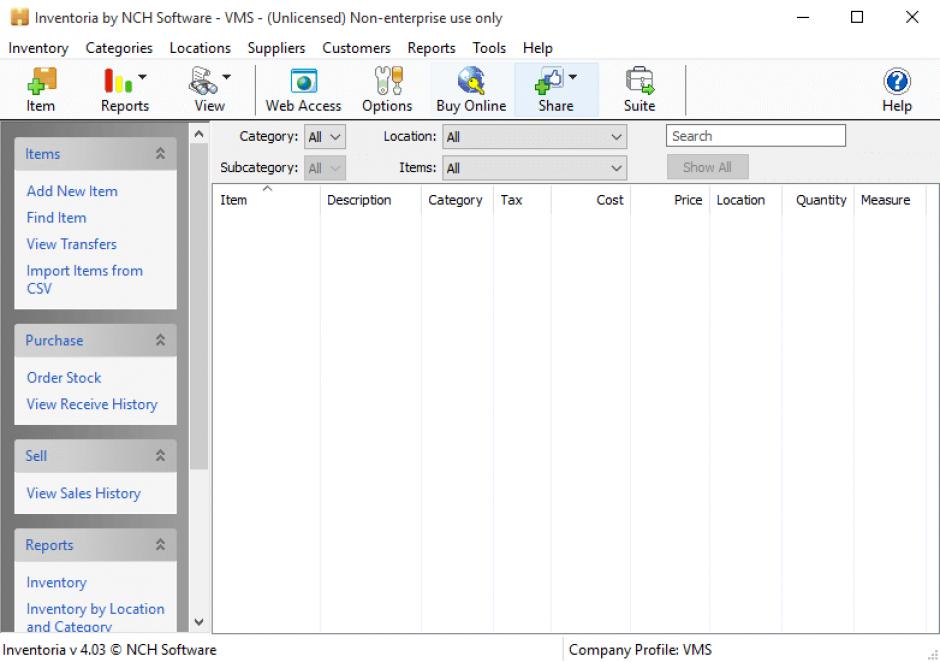Open the View Transfers link
The image size is (940, 662).
[x=71, y=244]
